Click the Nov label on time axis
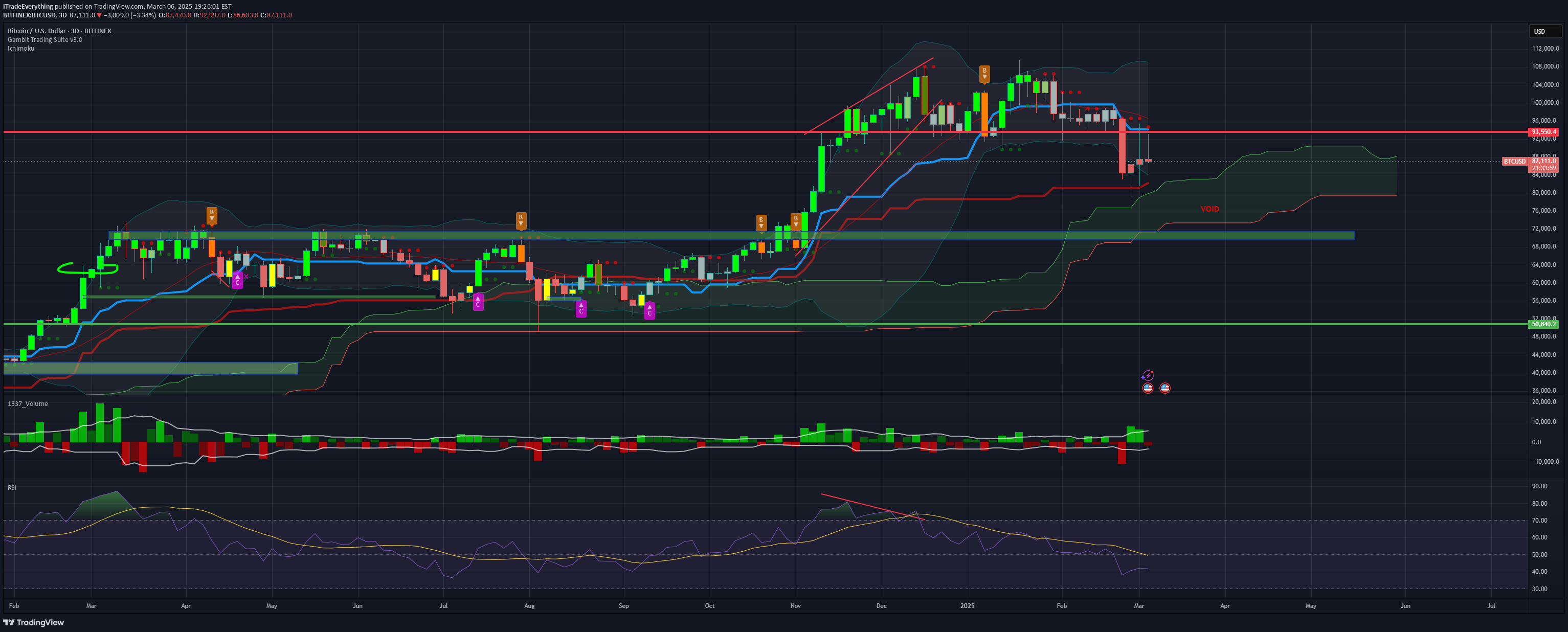Viewport: 1568px width, 632px height. pyautogui.click(x=796, y=606)
